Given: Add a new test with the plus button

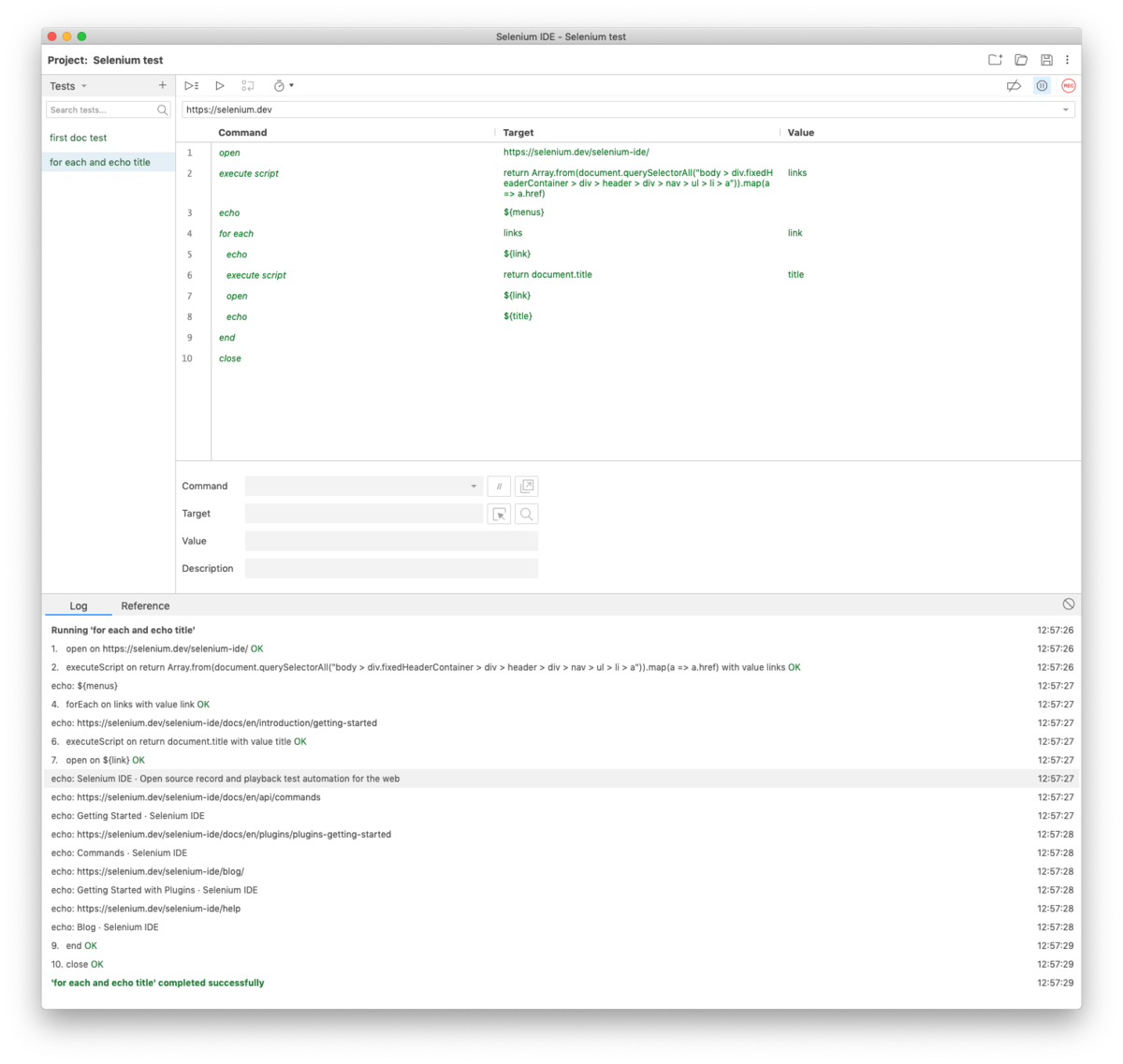Looking at the screenshot, I should (162, 85).
